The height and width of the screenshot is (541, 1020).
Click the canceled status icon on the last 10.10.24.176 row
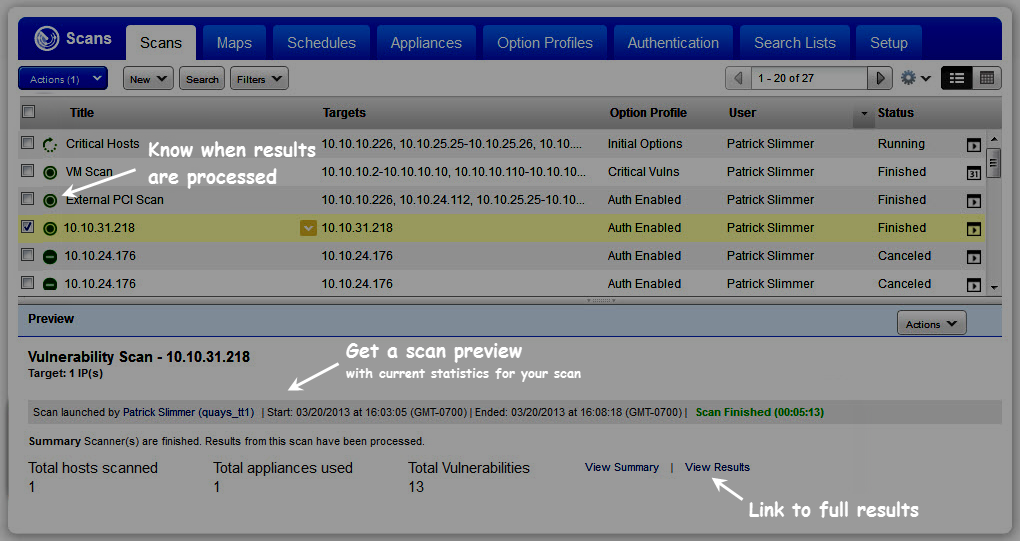click(50, 284)
